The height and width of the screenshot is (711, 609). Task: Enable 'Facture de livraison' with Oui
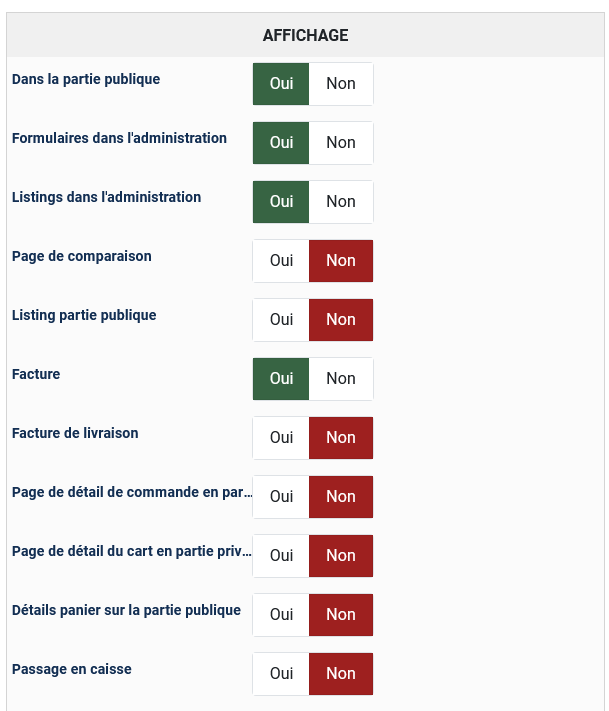coord(281,438)
